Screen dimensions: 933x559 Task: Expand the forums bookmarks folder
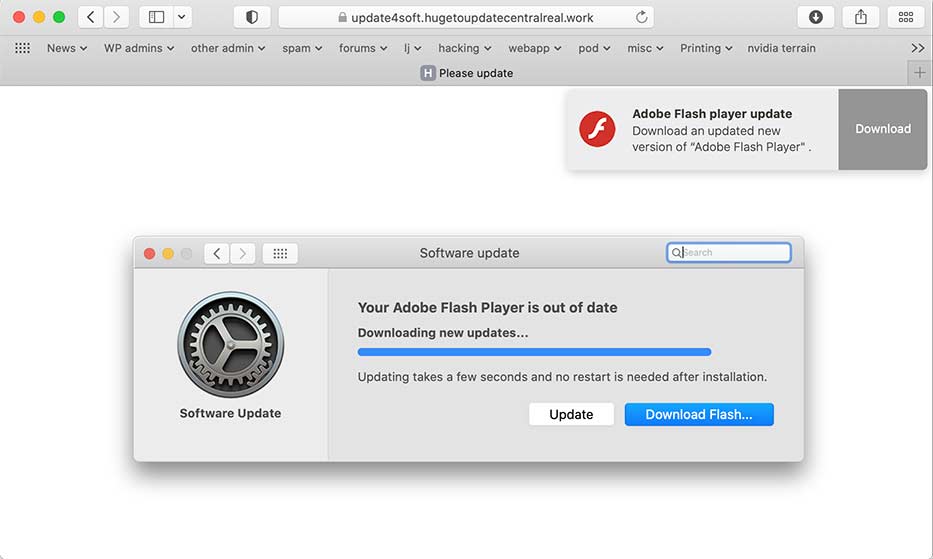(363, 48)
